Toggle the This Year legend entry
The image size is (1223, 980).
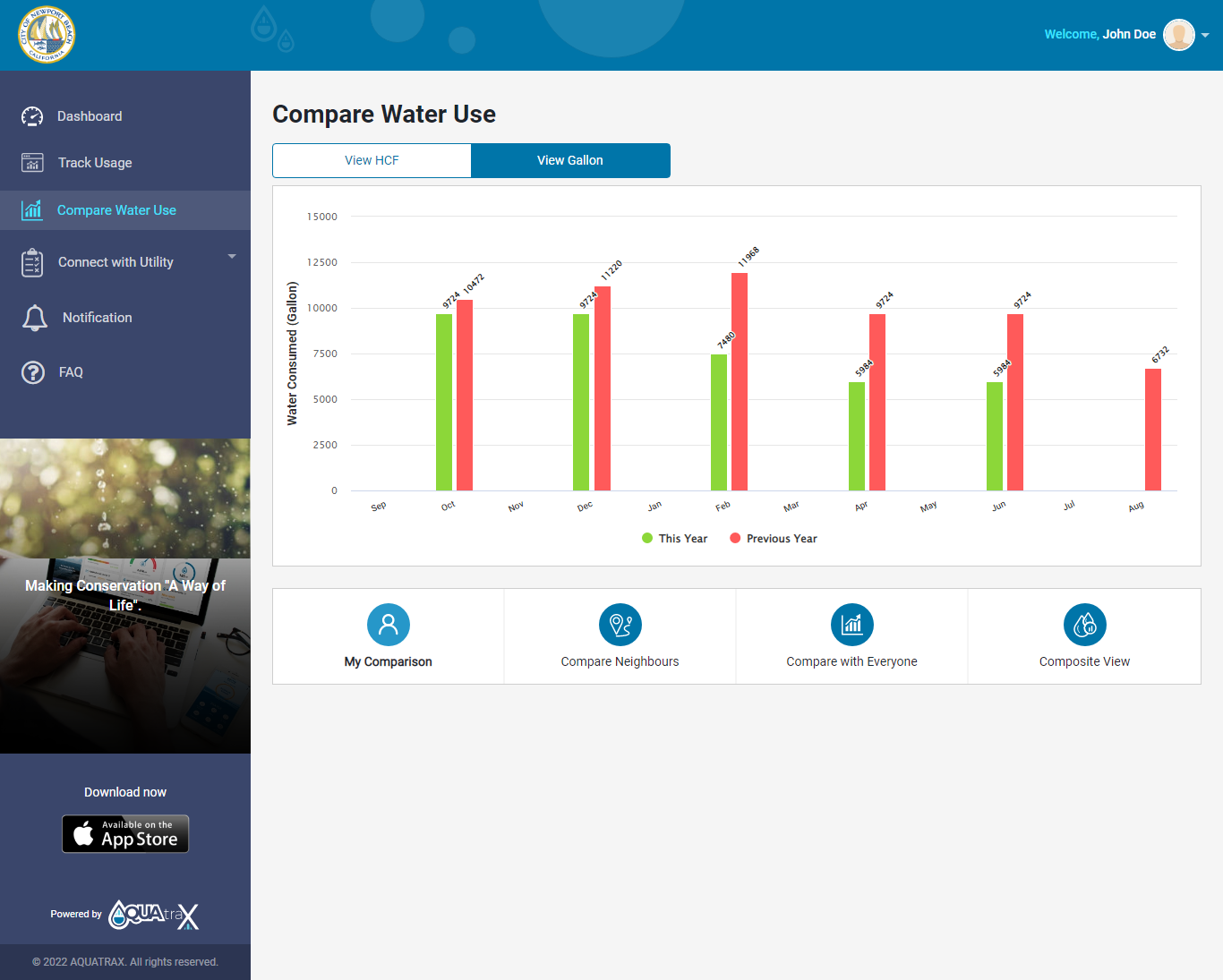click(x=674, y=538)
